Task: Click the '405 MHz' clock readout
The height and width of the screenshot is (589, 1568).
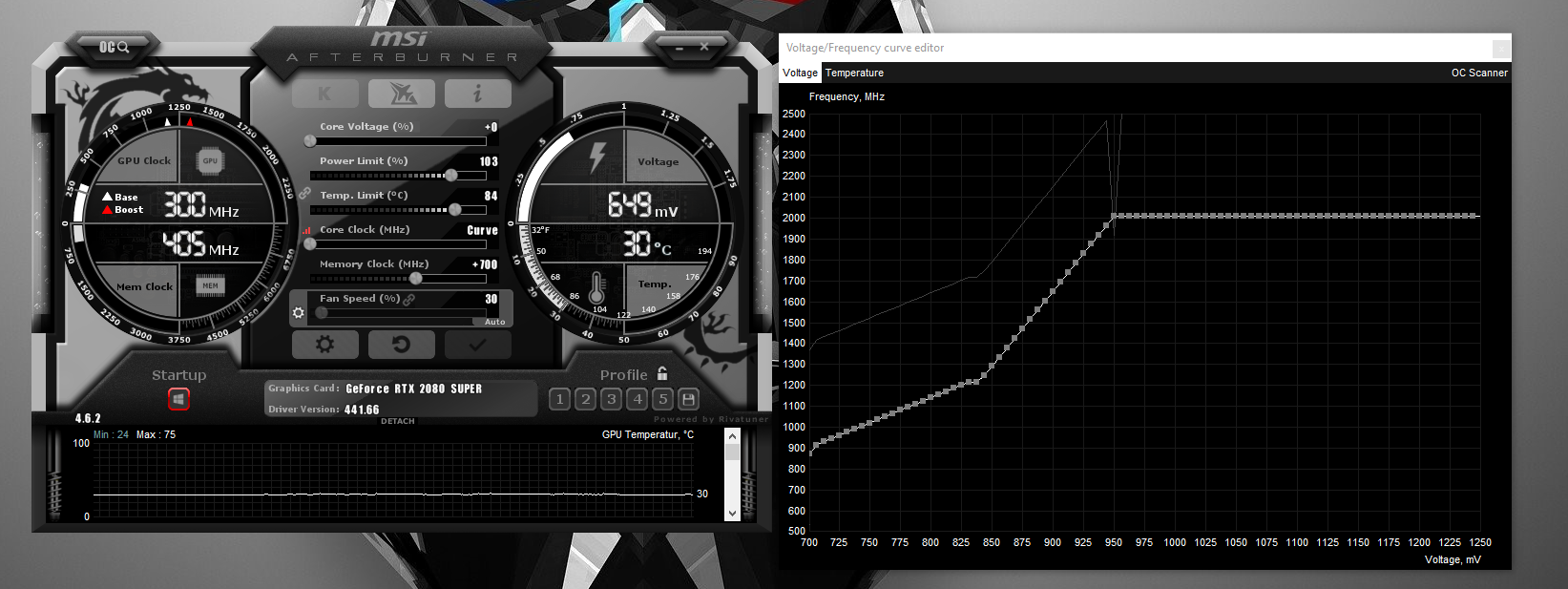Action: pos(200,245)
